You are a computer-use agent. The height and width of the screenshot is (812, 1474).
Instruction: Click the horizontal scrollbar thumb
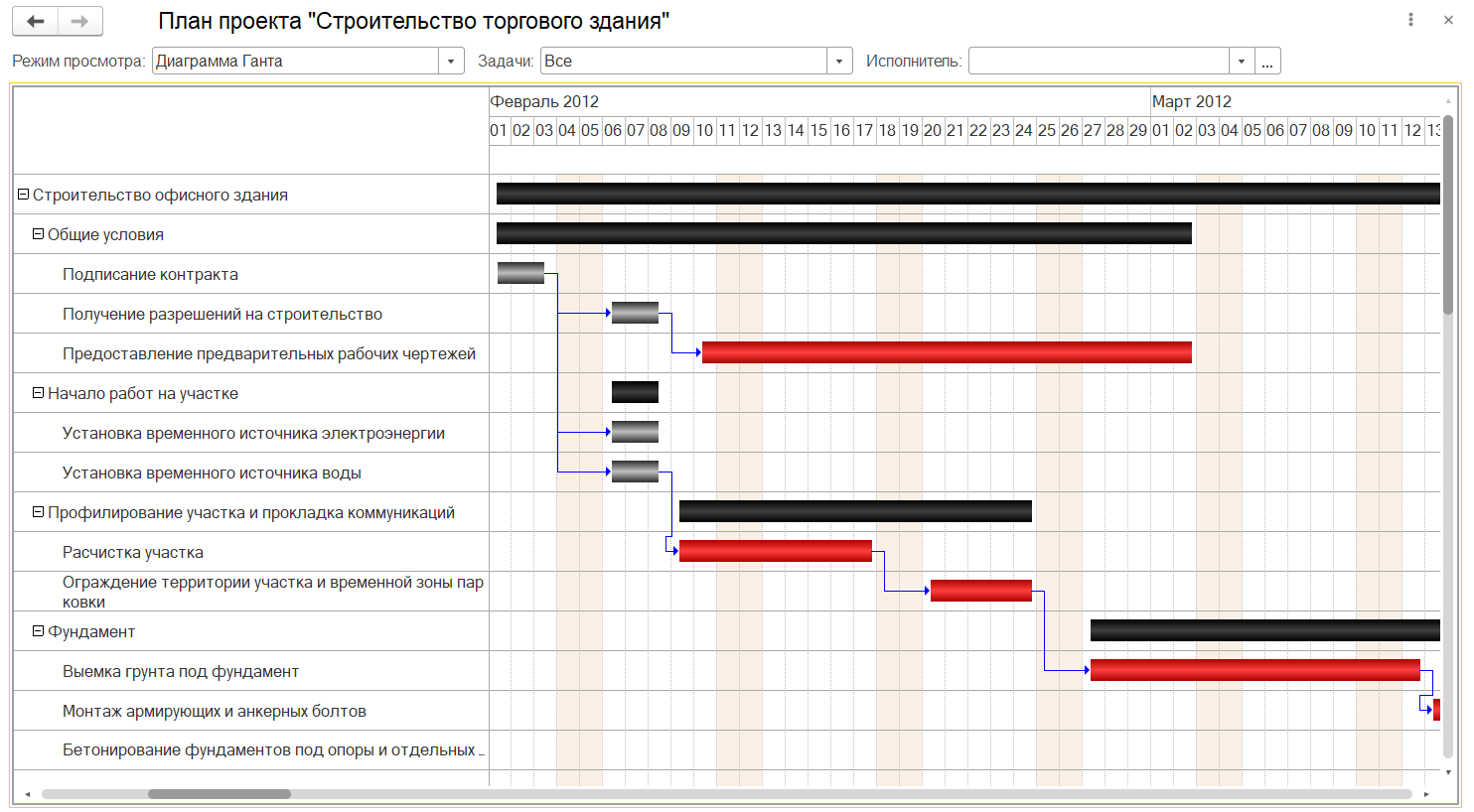click(x=219, y=794)
